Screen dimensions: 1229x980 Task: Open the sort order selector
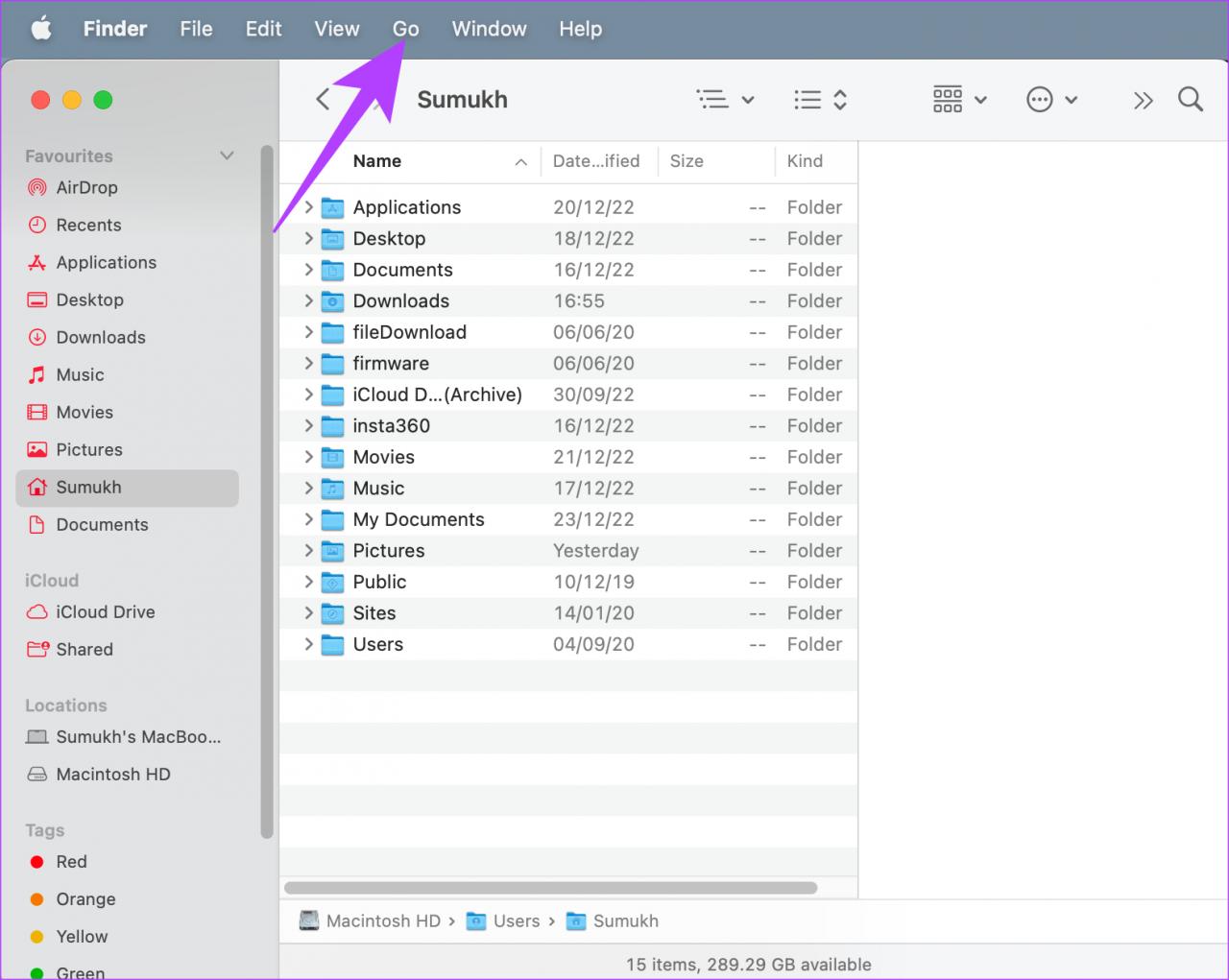[821, 100]
